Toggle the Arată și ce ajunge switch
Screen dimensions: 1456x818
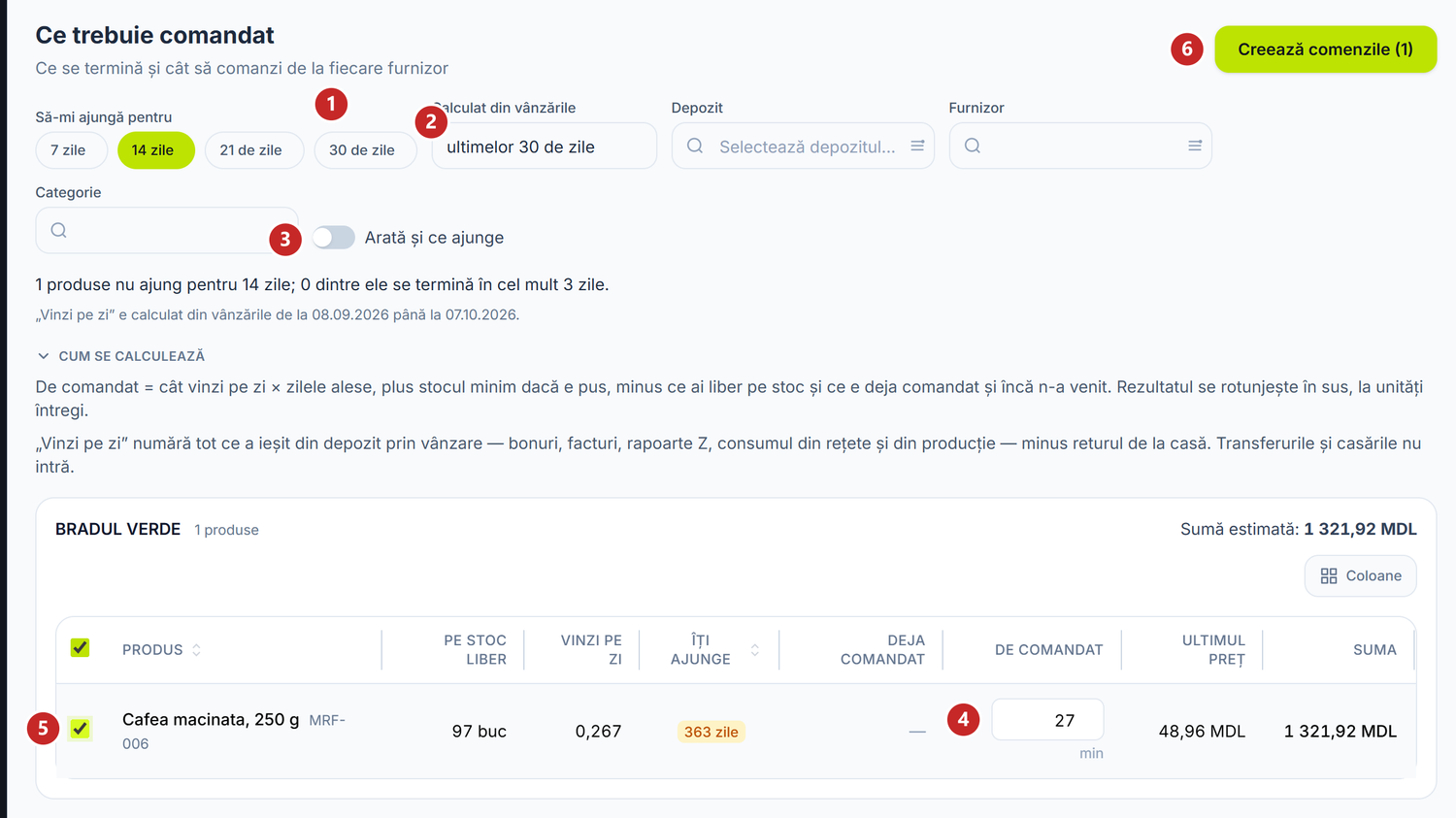point(333,238)
